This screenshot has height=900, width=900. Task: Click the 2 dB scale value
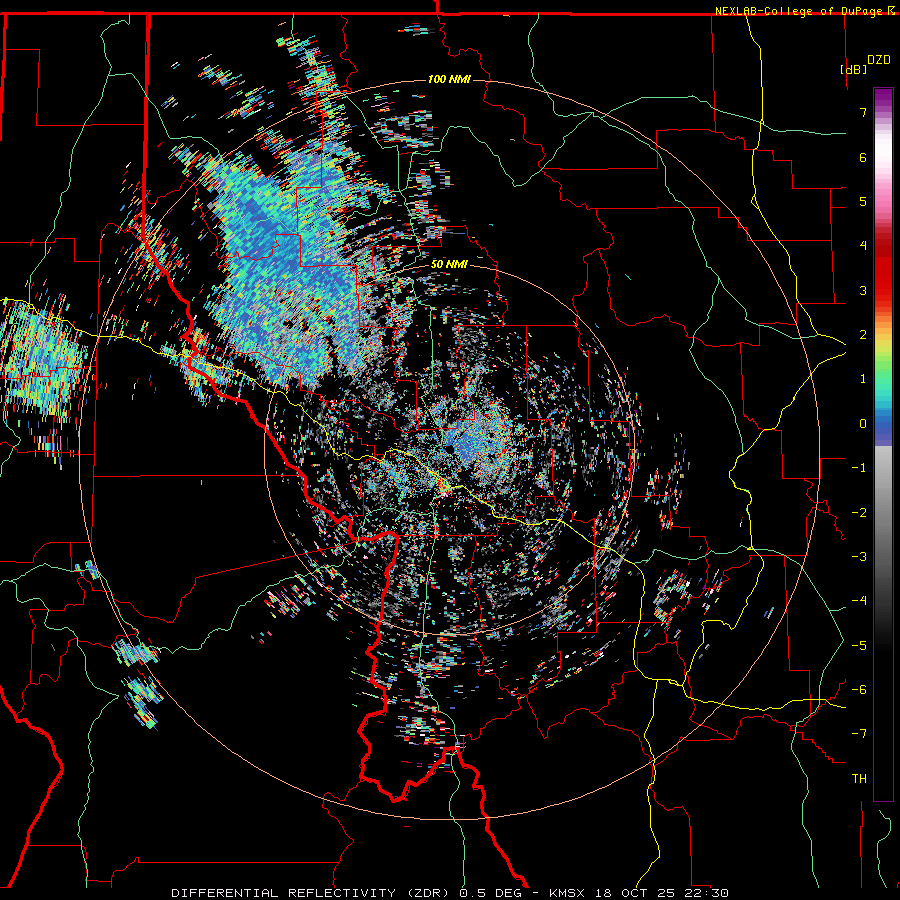click(863, 335)
